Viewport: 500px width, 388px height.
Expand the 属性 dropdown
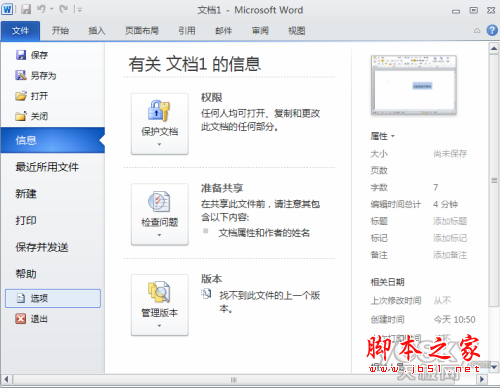(x=382, y=136)
